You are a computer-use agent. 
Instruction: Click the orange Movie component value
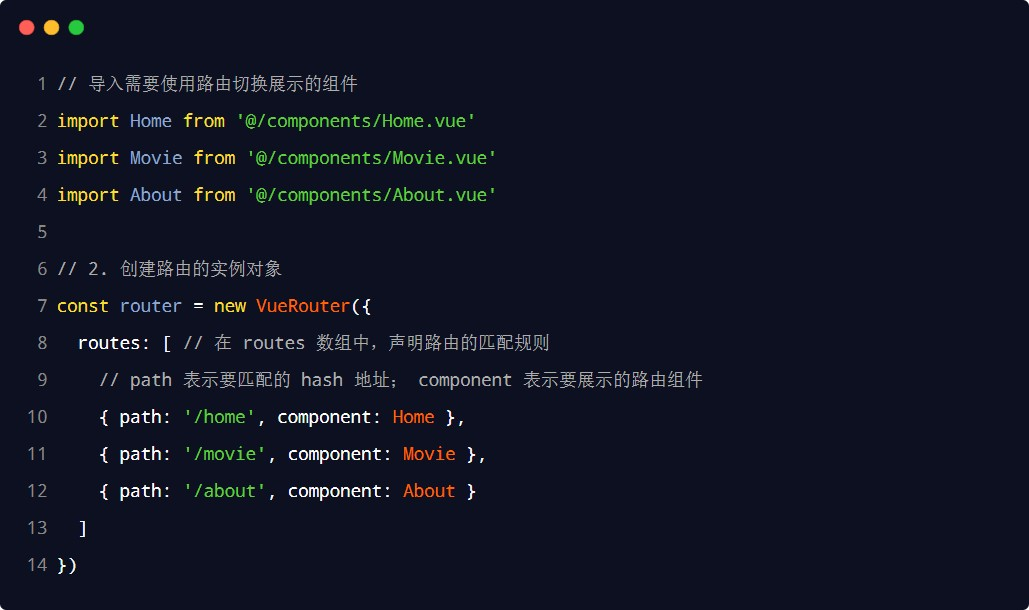pyautogui.click(x=429, y=454)
